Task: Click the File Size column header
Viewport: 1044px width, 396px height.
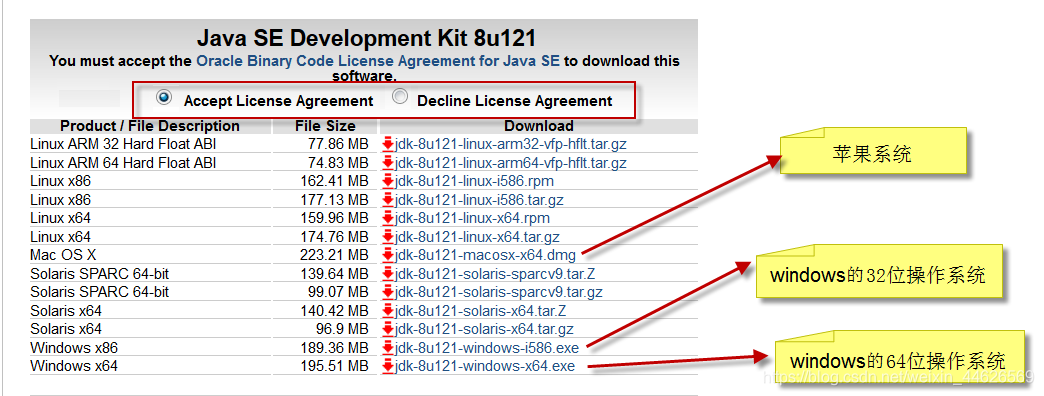Action: coord(326,126)
